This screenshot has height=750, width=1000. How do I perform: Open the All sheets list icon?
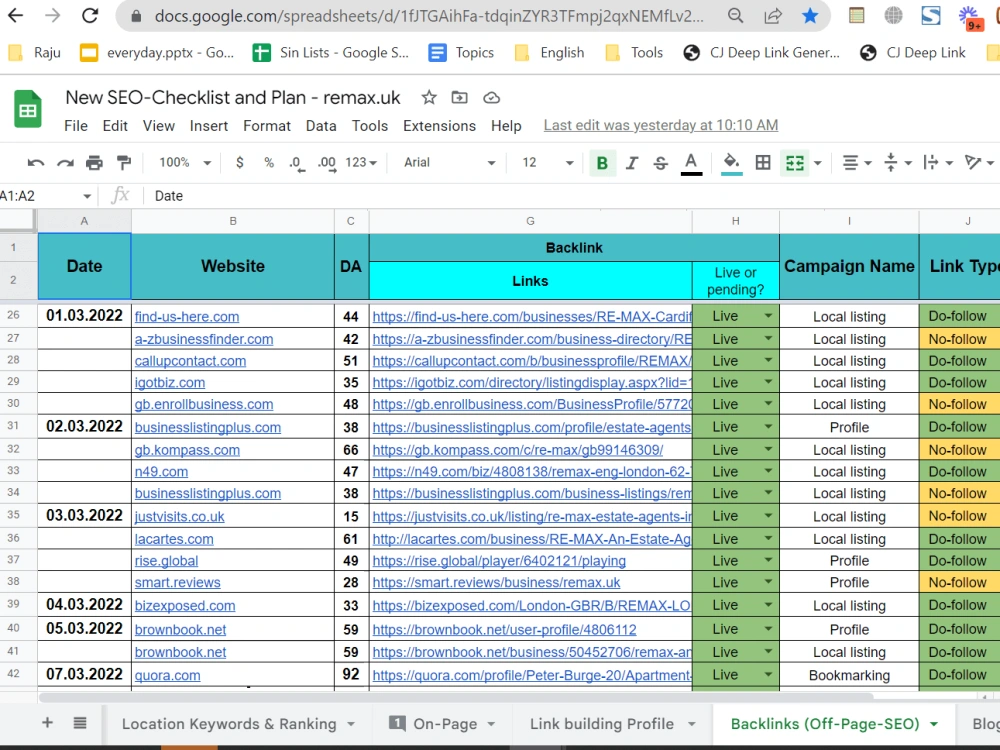pyautogui.click(x=80, y=723)
